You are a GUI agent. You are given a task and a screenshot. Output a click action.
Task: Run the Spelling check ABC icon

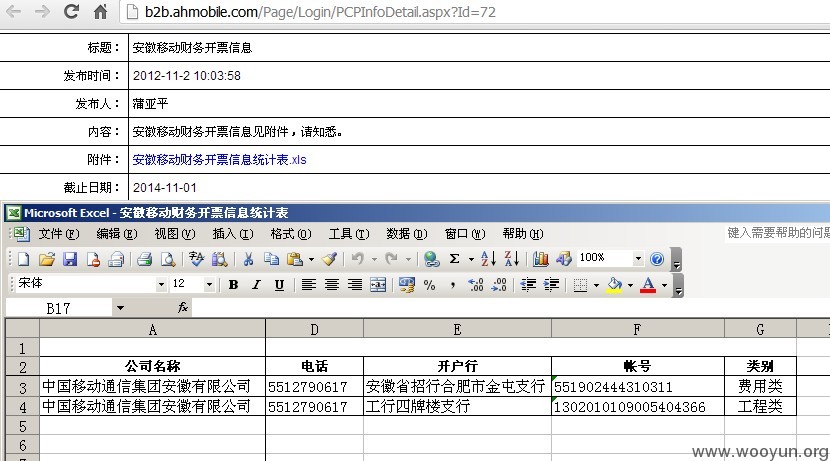click(196, 259)
